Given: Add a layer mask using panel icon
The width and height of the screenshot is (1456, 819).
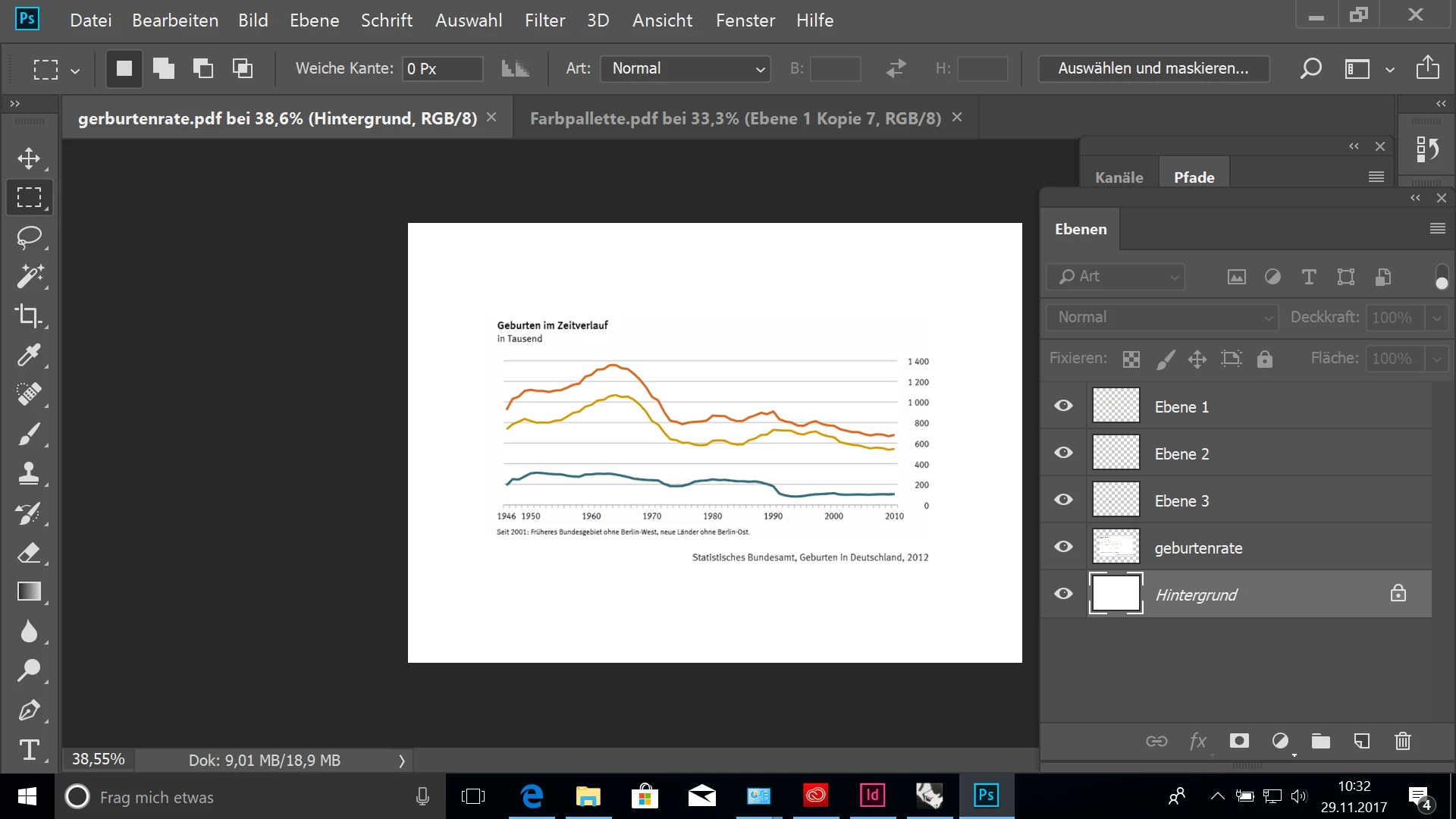Looking at the screenshot, I should coord(1239,741).
